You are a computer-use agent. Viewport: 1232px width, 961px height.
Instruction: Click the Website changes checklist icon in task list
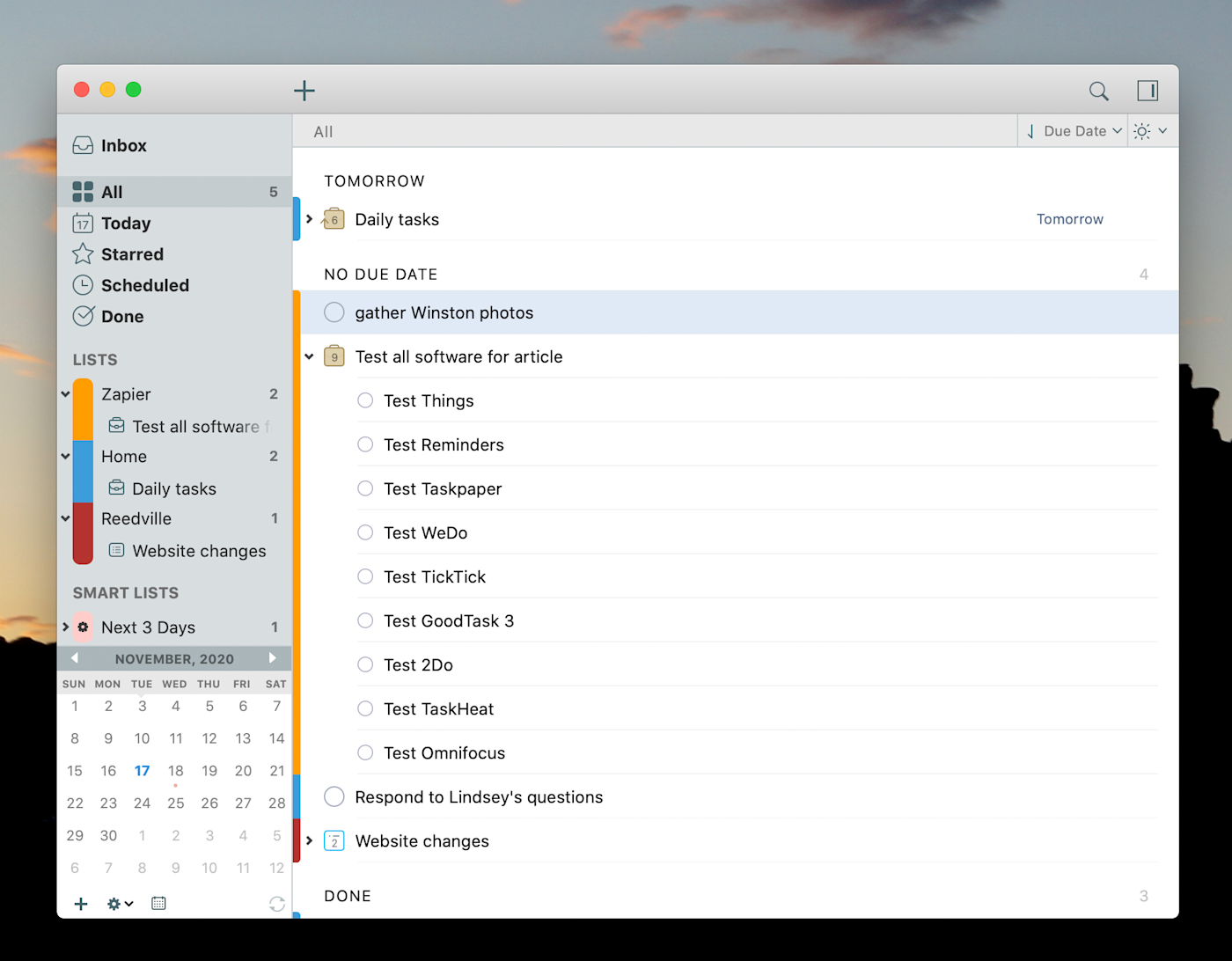click(334, 840)
